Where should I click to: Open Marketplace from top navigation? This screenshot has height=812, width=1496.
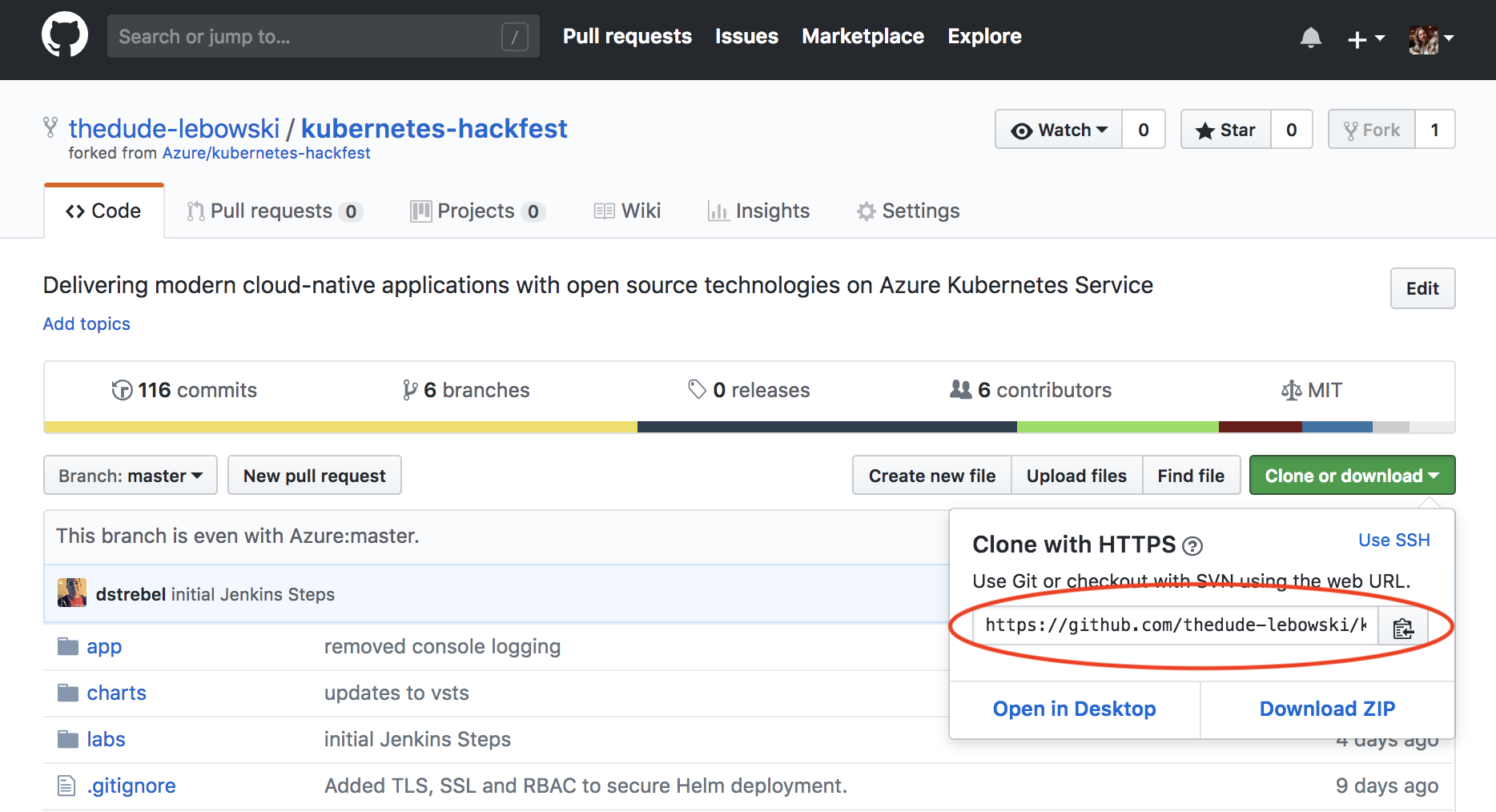pyautogui.click(x=863, y=36)
